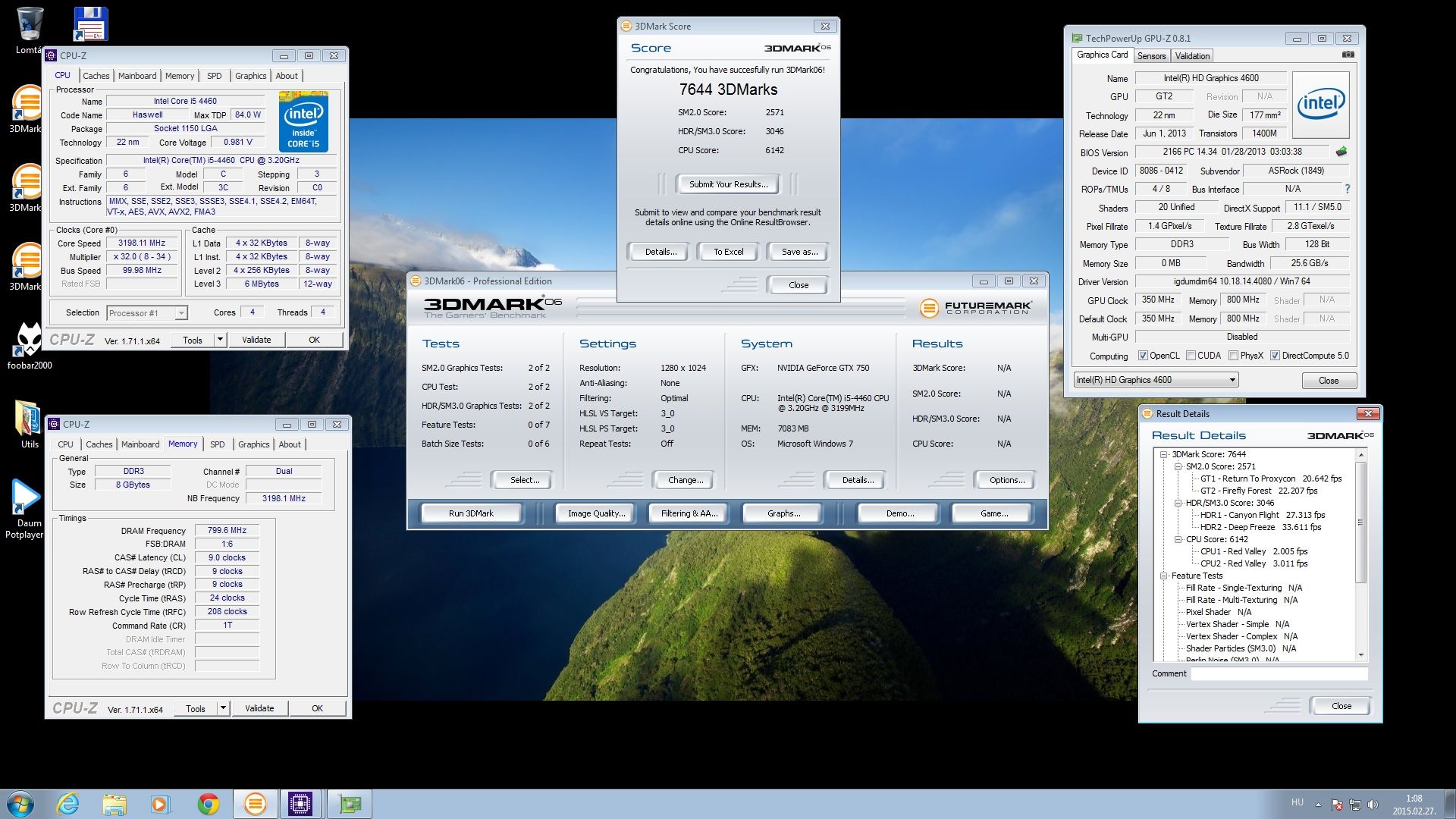Click the Save as... button
This screenshot has width=1456, height=819.
[799, 252]
